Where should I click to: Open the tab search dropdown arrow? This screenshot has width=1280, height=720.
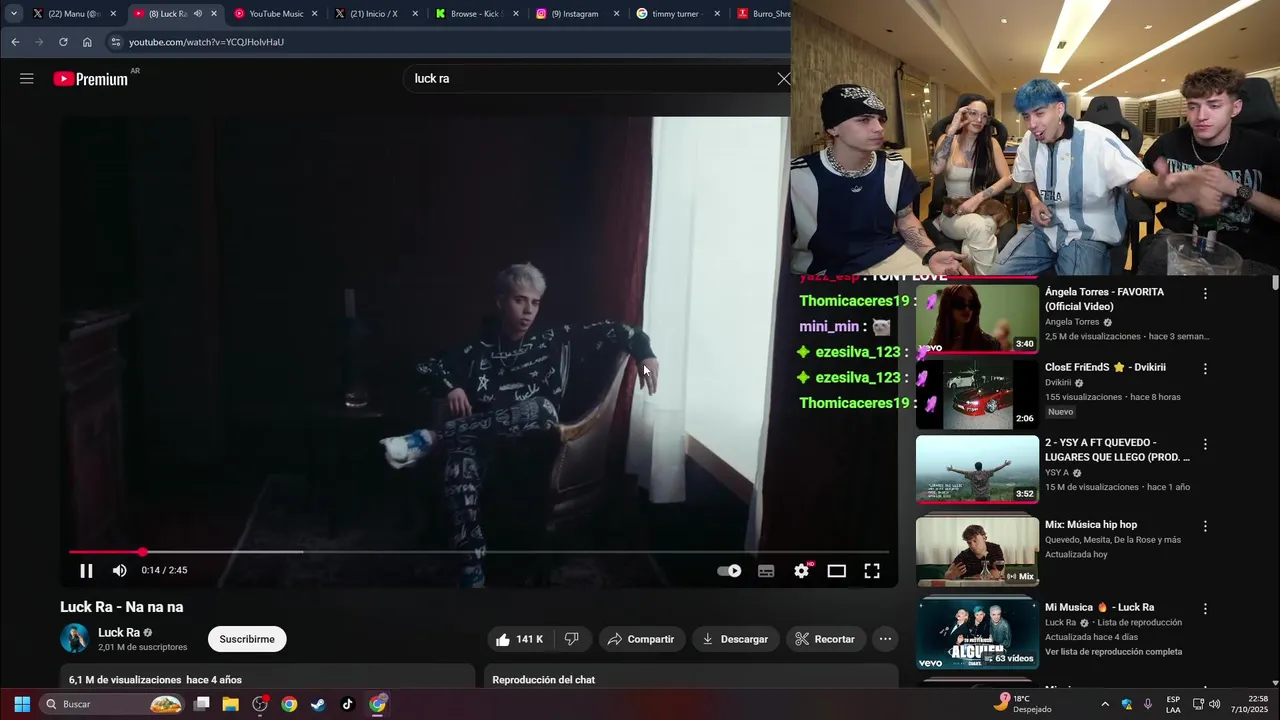click(14, 14)
